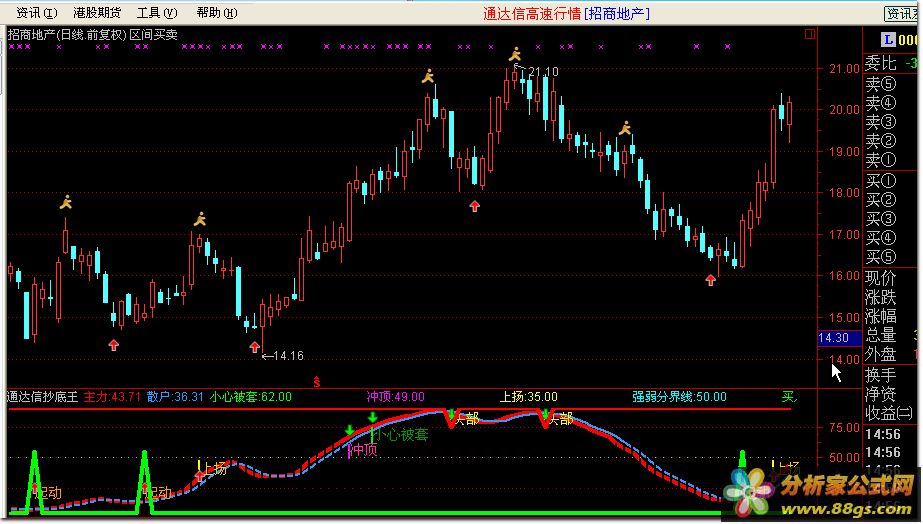
Task: Click the 14.16 low price label
Action: click(288, 356)
